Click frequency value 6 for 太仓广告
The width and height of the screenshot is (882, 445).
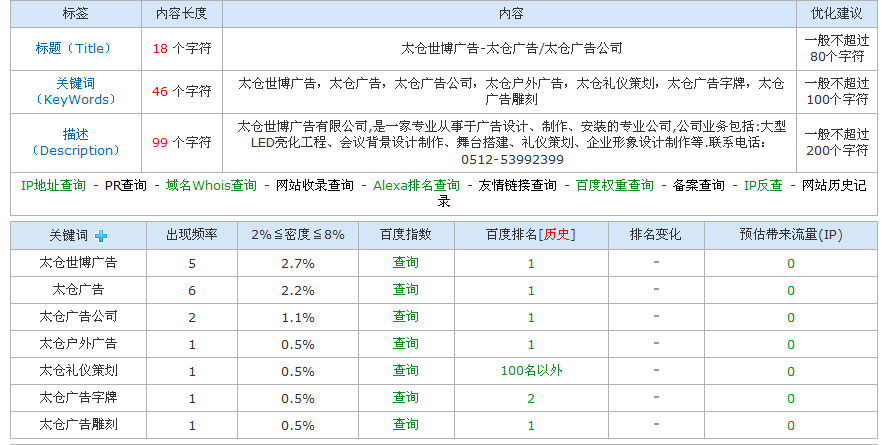[x=192, y=291]
